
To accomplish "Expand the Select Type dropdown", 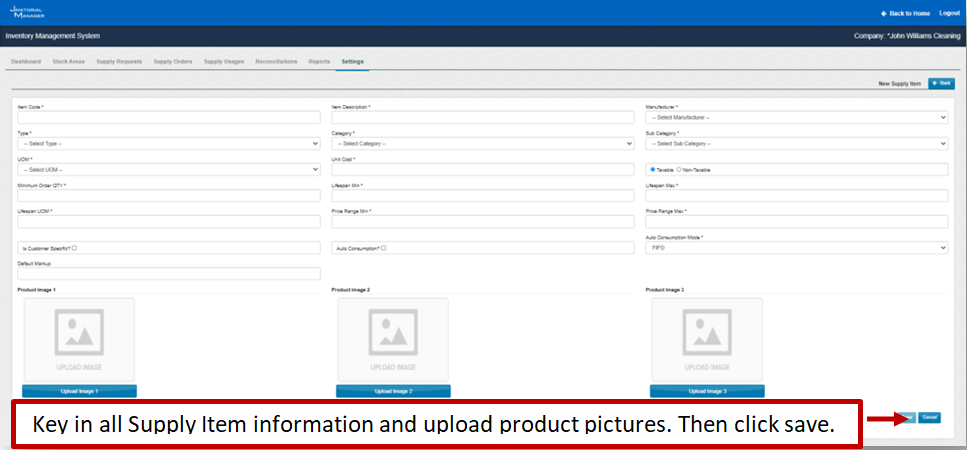I will (169, 143).
